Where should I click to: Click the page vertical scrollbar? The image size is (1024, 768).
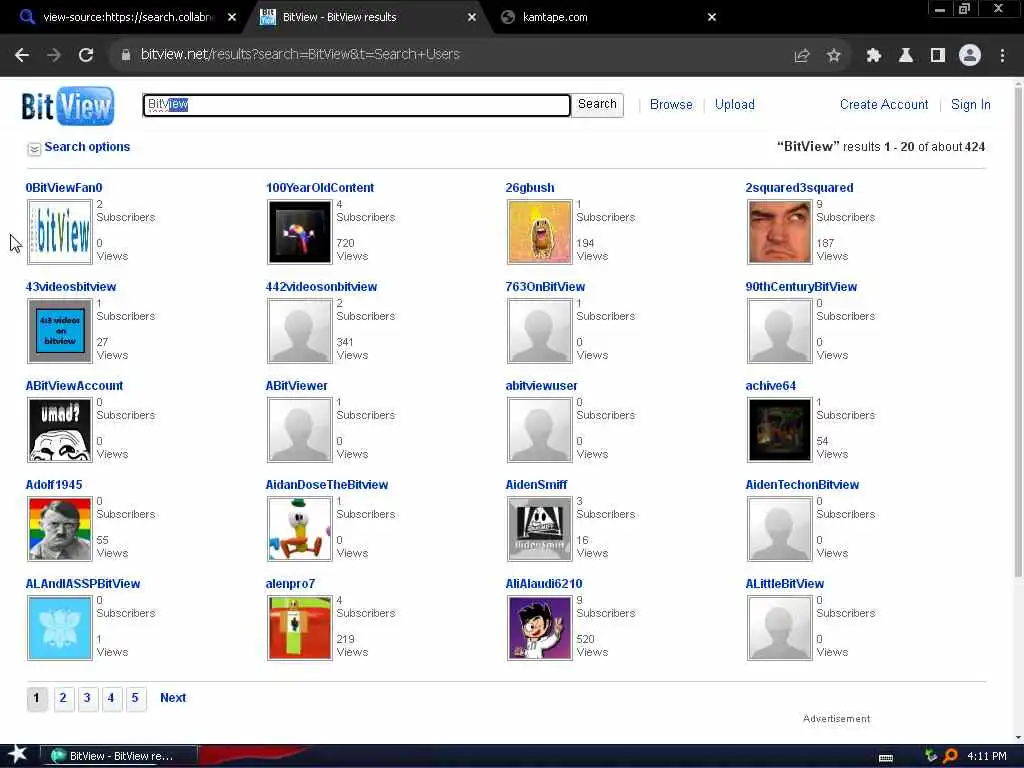1018,333
